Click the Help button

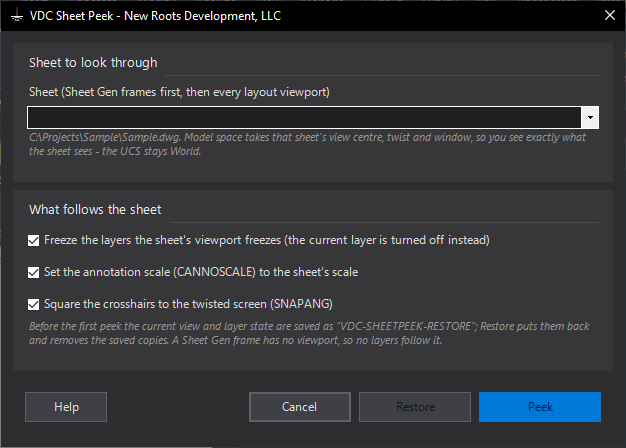(66, 407)
